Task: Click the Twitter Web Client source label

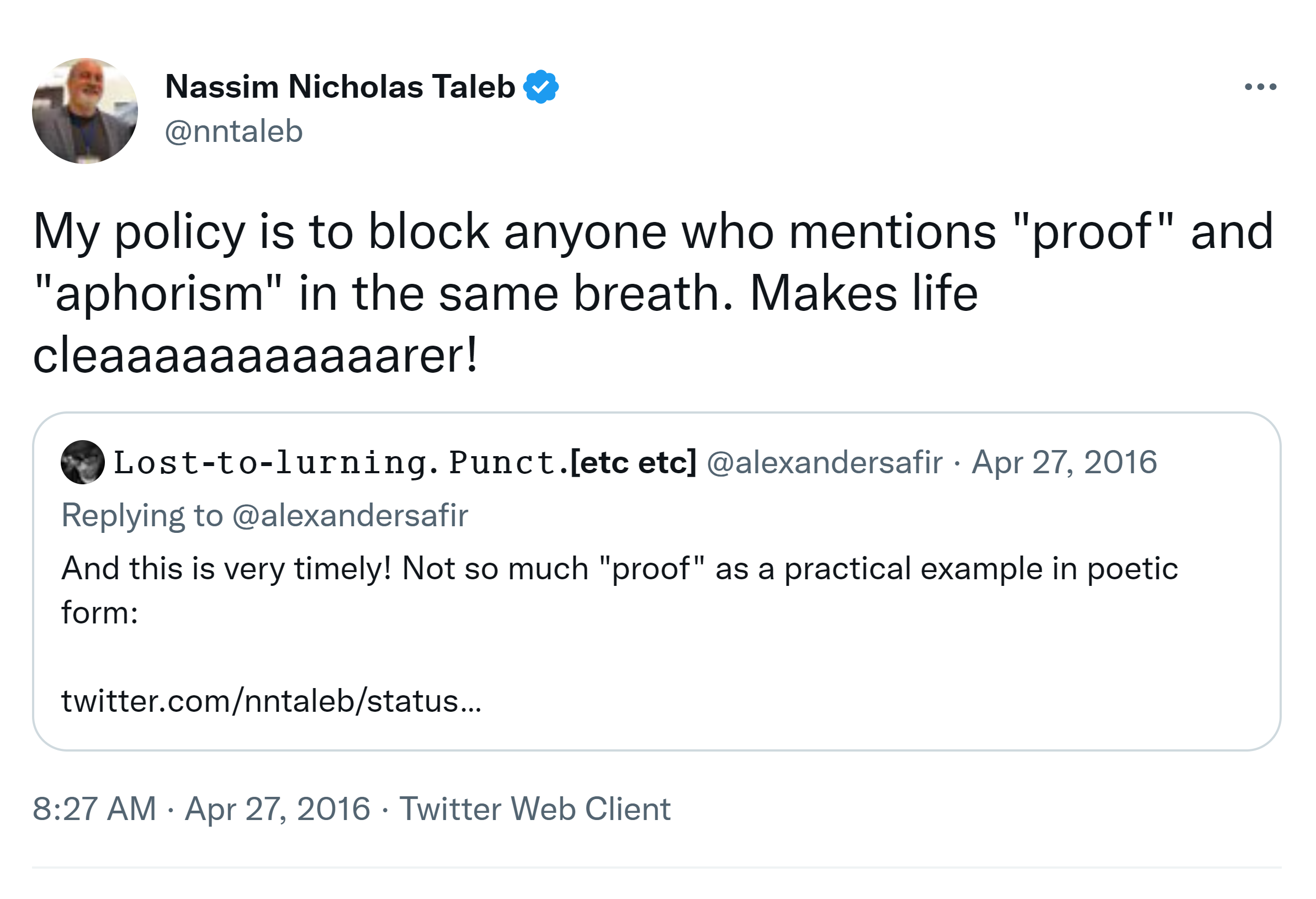Action: (534, 808)
